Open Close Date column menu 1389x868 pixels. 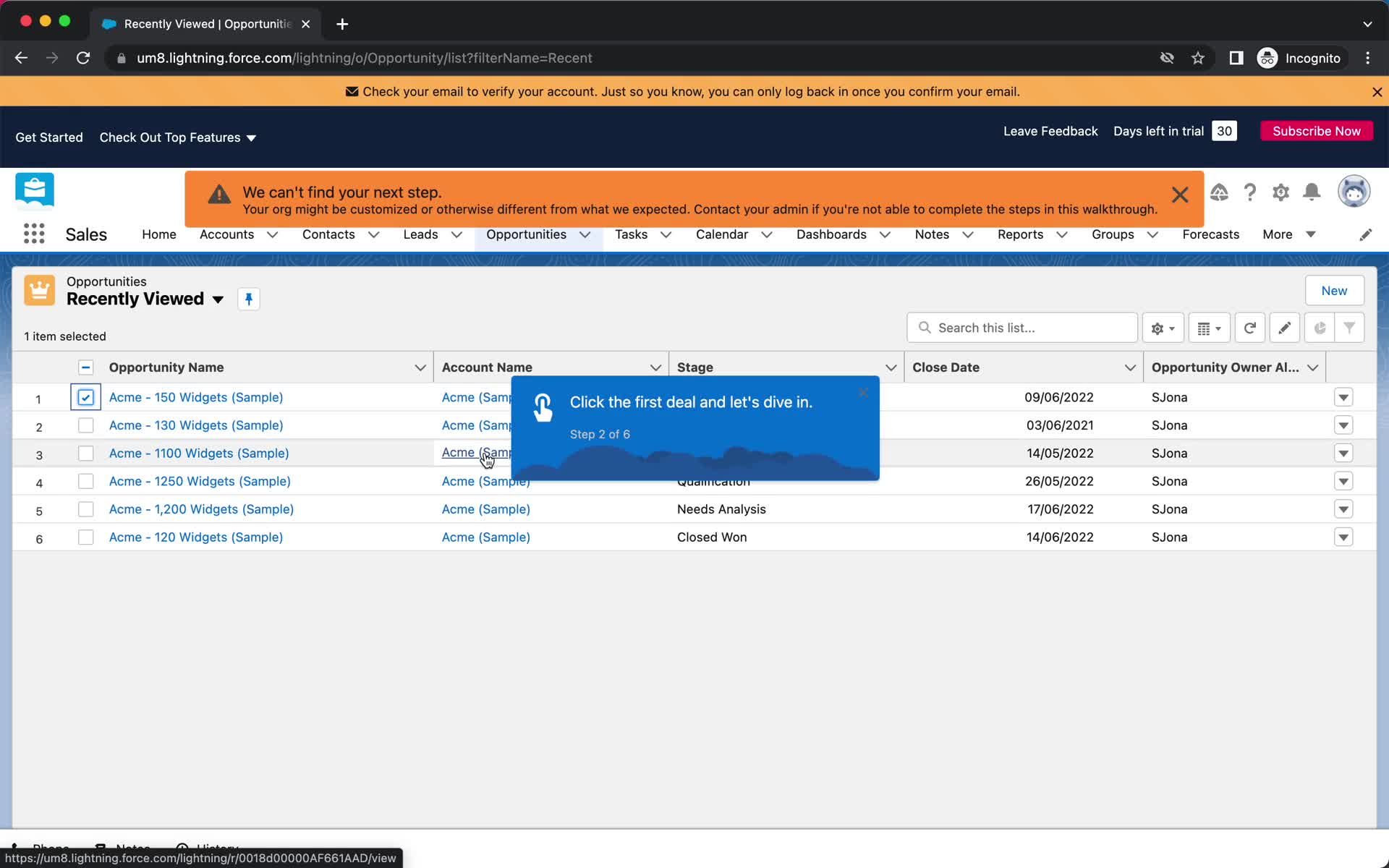pos(1130,367)
